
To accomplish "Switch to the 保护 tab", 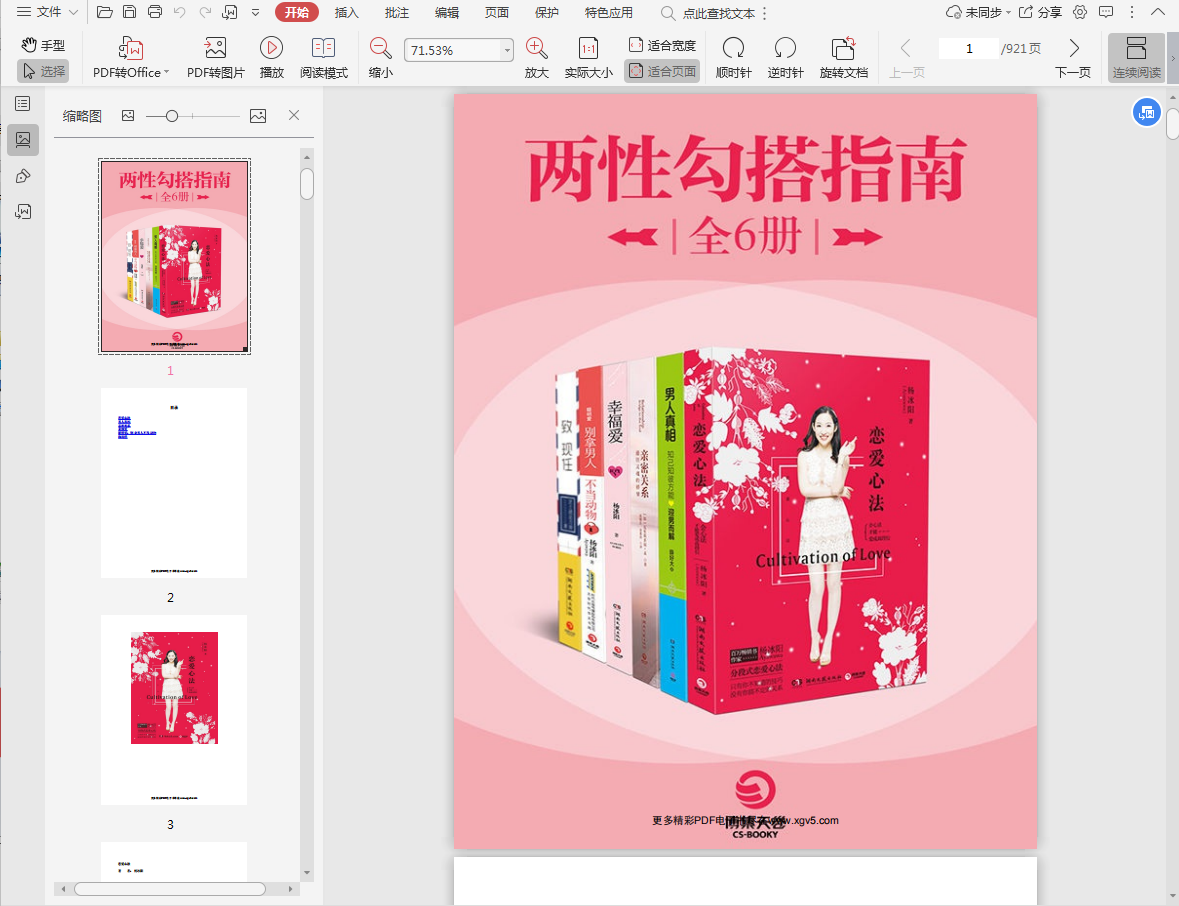I will (547, 12).
